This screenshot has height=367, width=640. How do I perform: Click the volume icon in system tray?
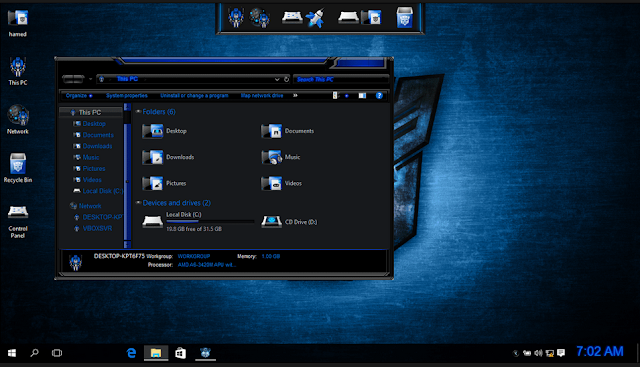(x=538, y=353)
